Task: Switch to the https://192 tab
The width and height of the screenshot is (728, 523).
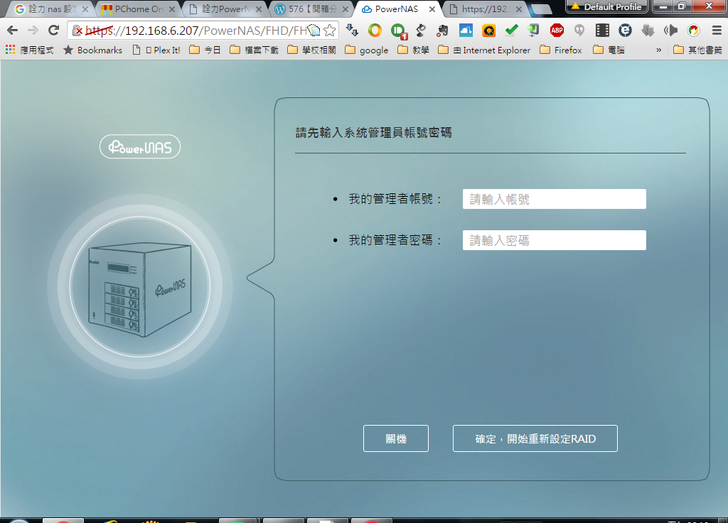Action: (x=485, y=9)
